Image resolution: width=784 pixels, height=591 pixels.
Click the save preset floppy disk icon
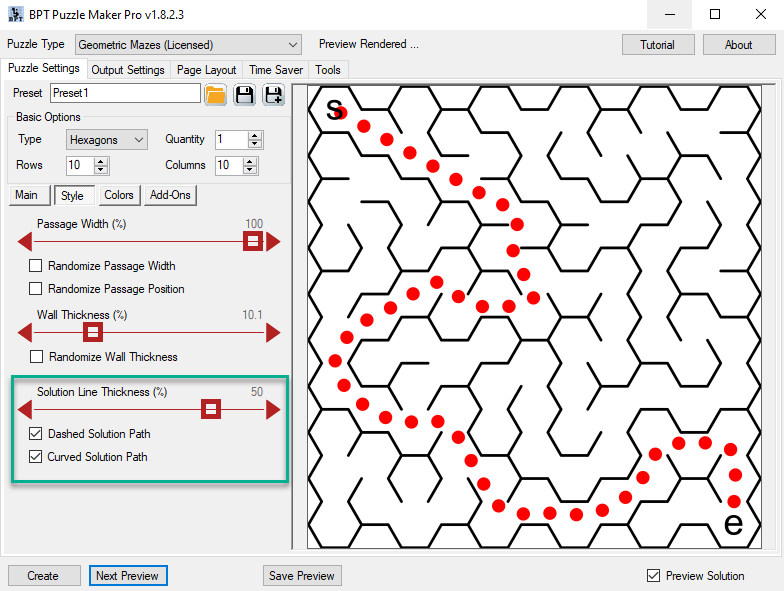point(244,95)
